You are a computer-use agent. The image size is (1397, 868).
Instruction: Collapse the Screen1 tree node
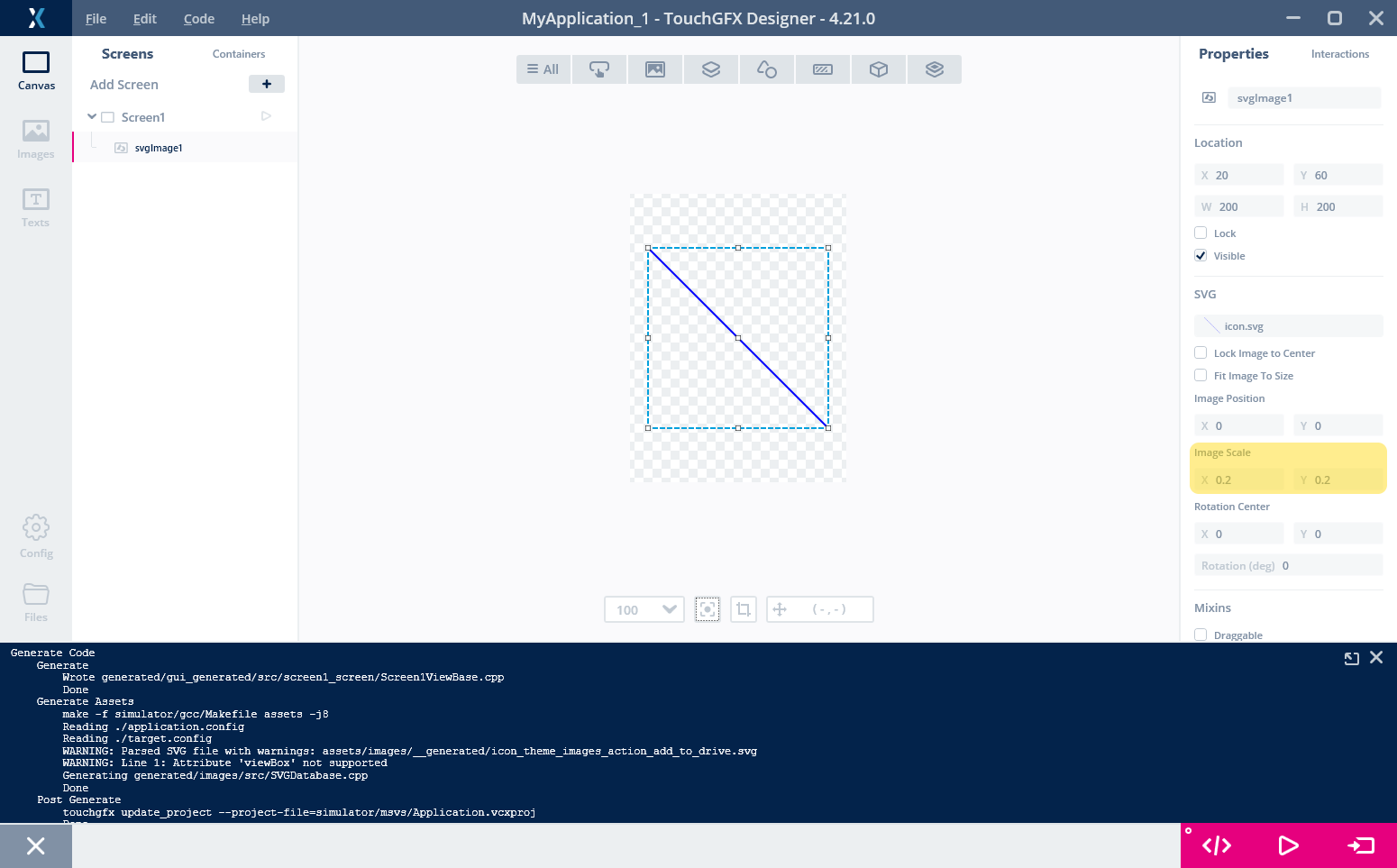pyautogui.click(x=92, y=117)
